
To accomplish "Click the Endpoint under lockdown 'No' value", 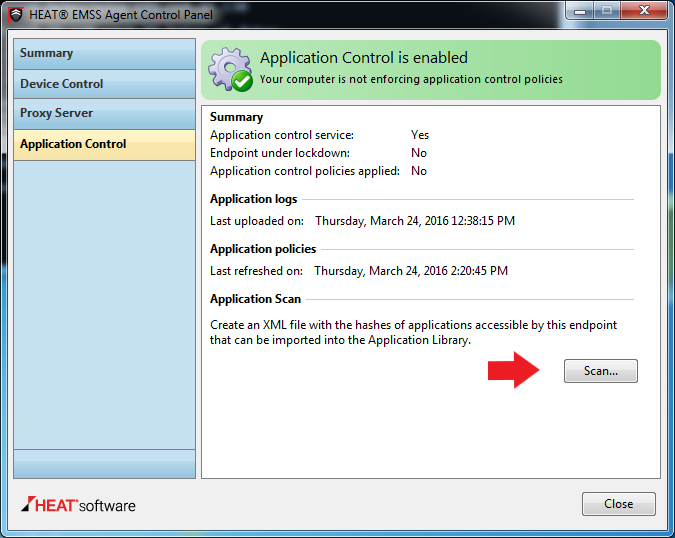I will click(419, 153).
